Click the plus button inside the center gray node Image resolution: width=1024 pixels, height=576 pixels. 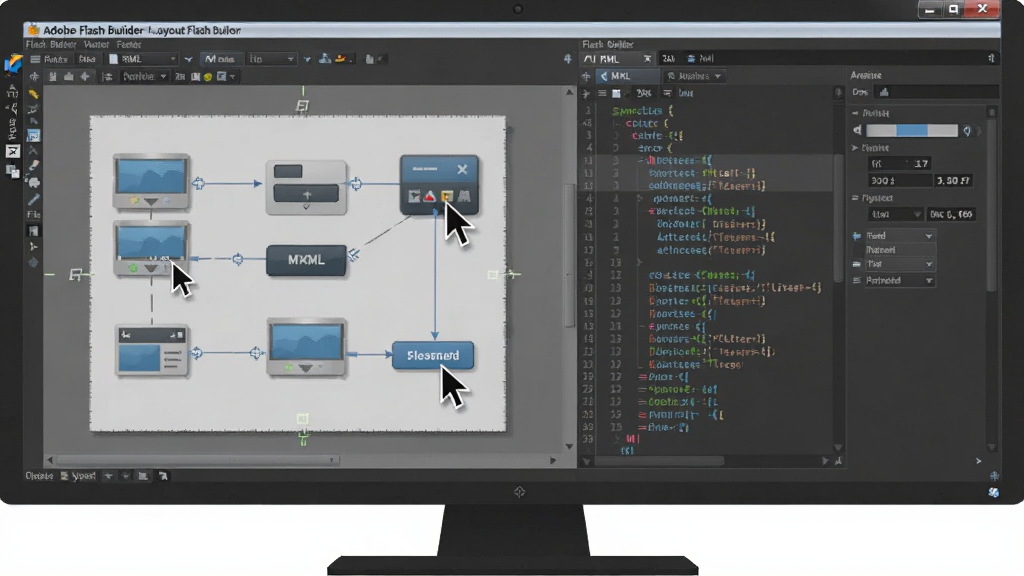coord(306,194)
